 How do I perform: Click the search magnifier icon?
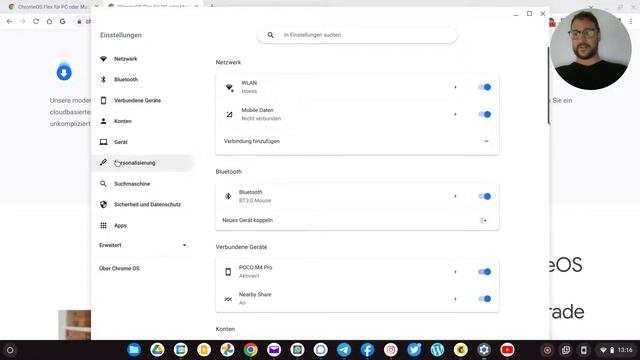[271, 35]
